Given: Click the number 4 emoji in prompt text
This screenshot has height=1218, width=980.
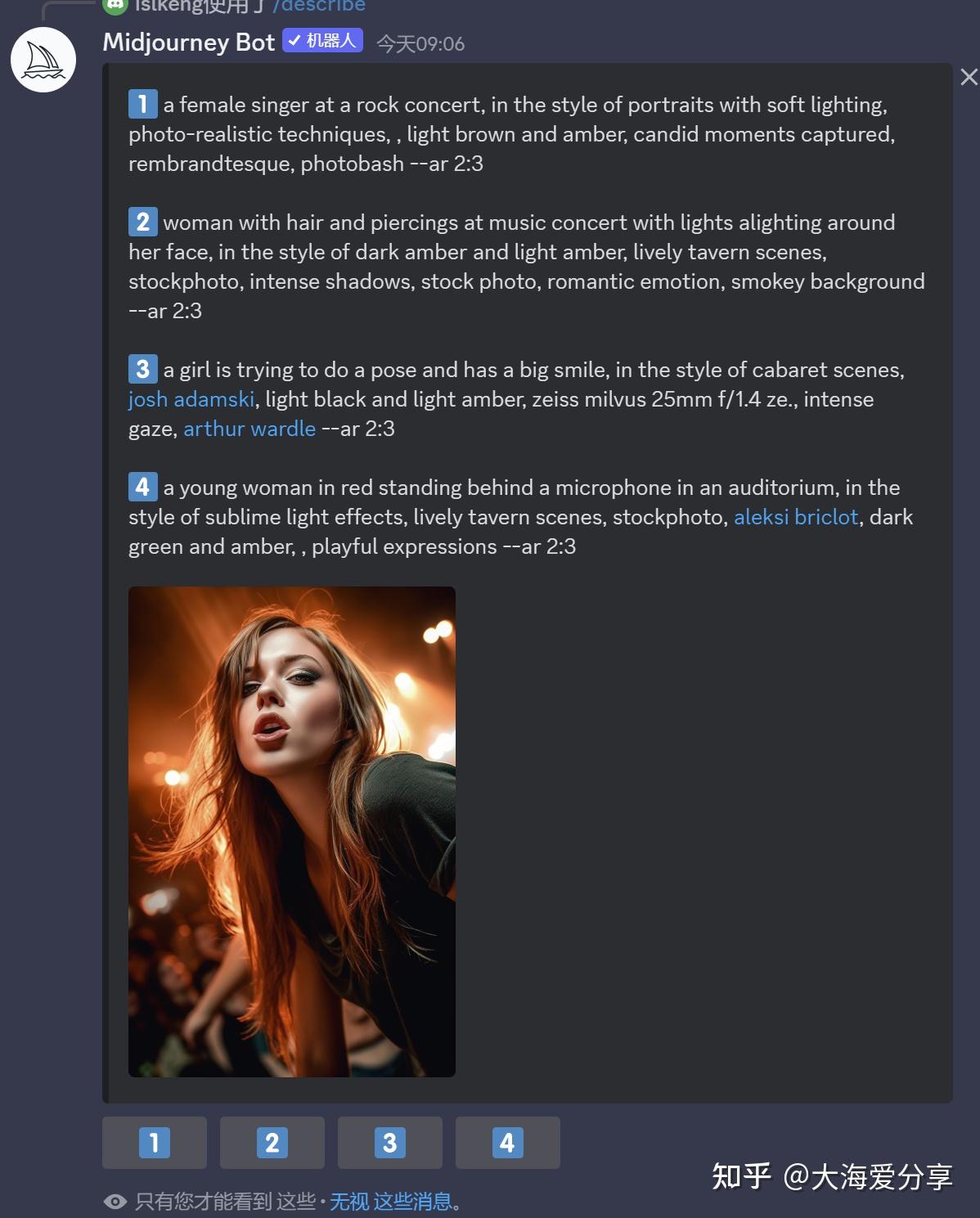Looking at the screenshot, I should (x=142, y=487).
